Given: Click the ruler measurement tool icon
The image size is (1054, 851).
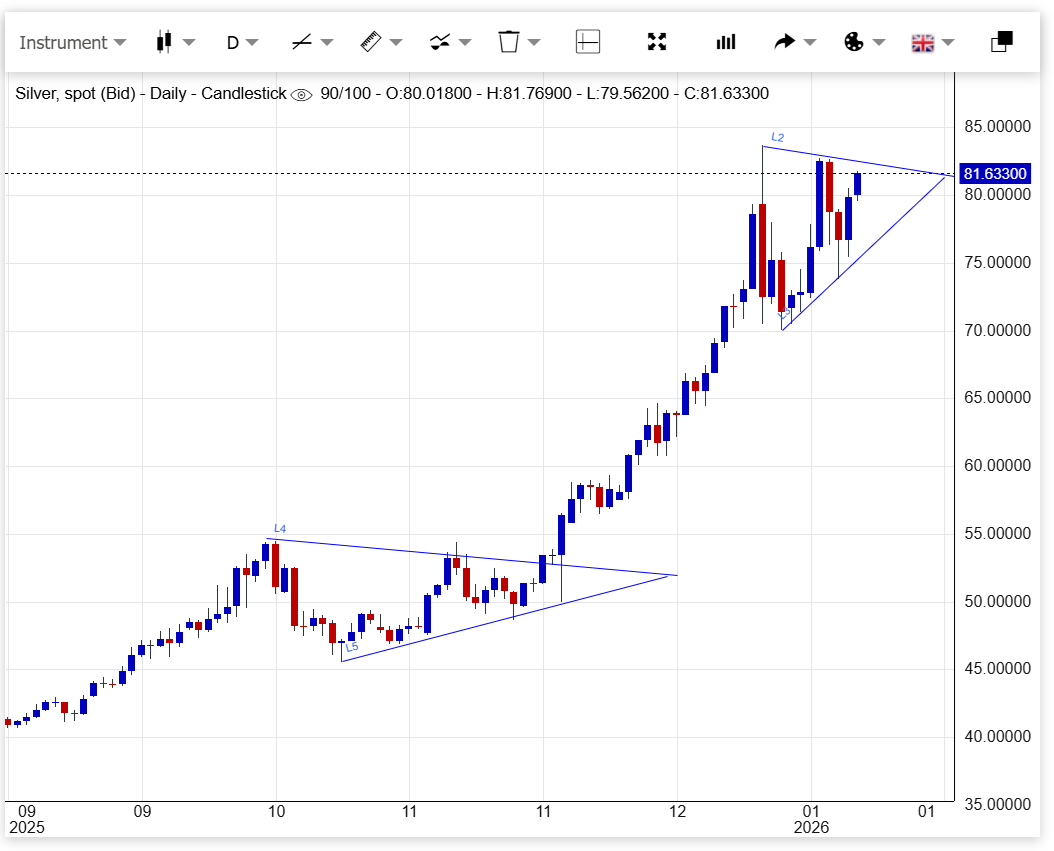Looking at the screenshot, I should coord(371,42).
